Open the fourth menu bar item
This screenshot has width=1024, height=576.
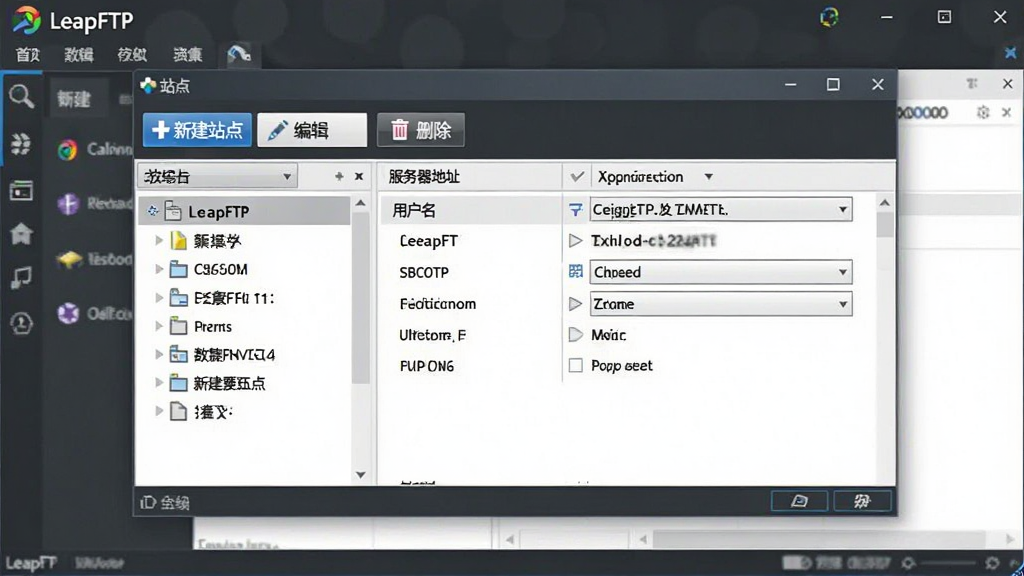(x=187, y=55)
